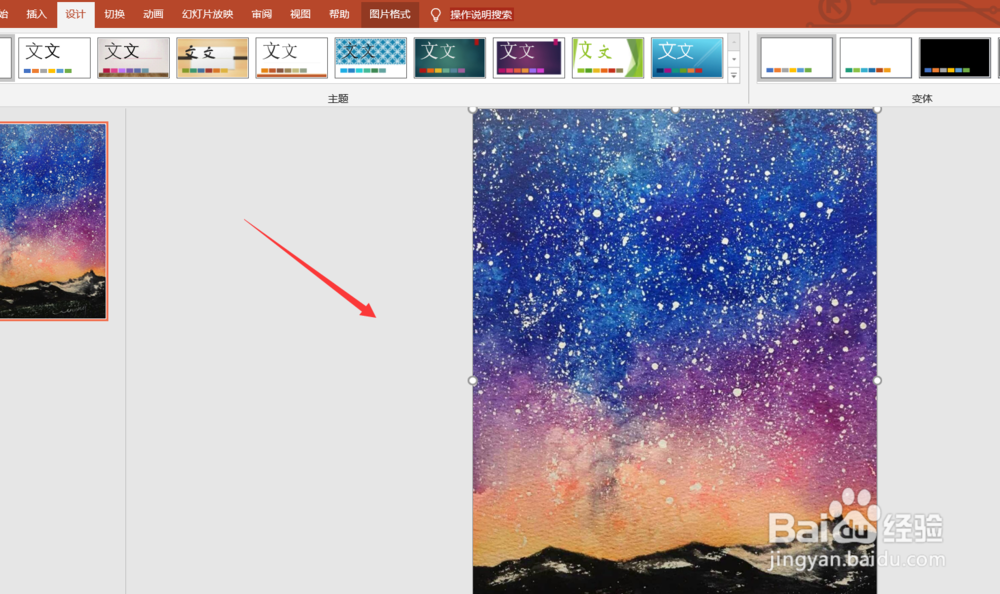The height and width of the screenshot is (594, 1000).
Task: Apply the blue diamond-pattern theme
Action: pyautogui.click(x=371, y=57)
